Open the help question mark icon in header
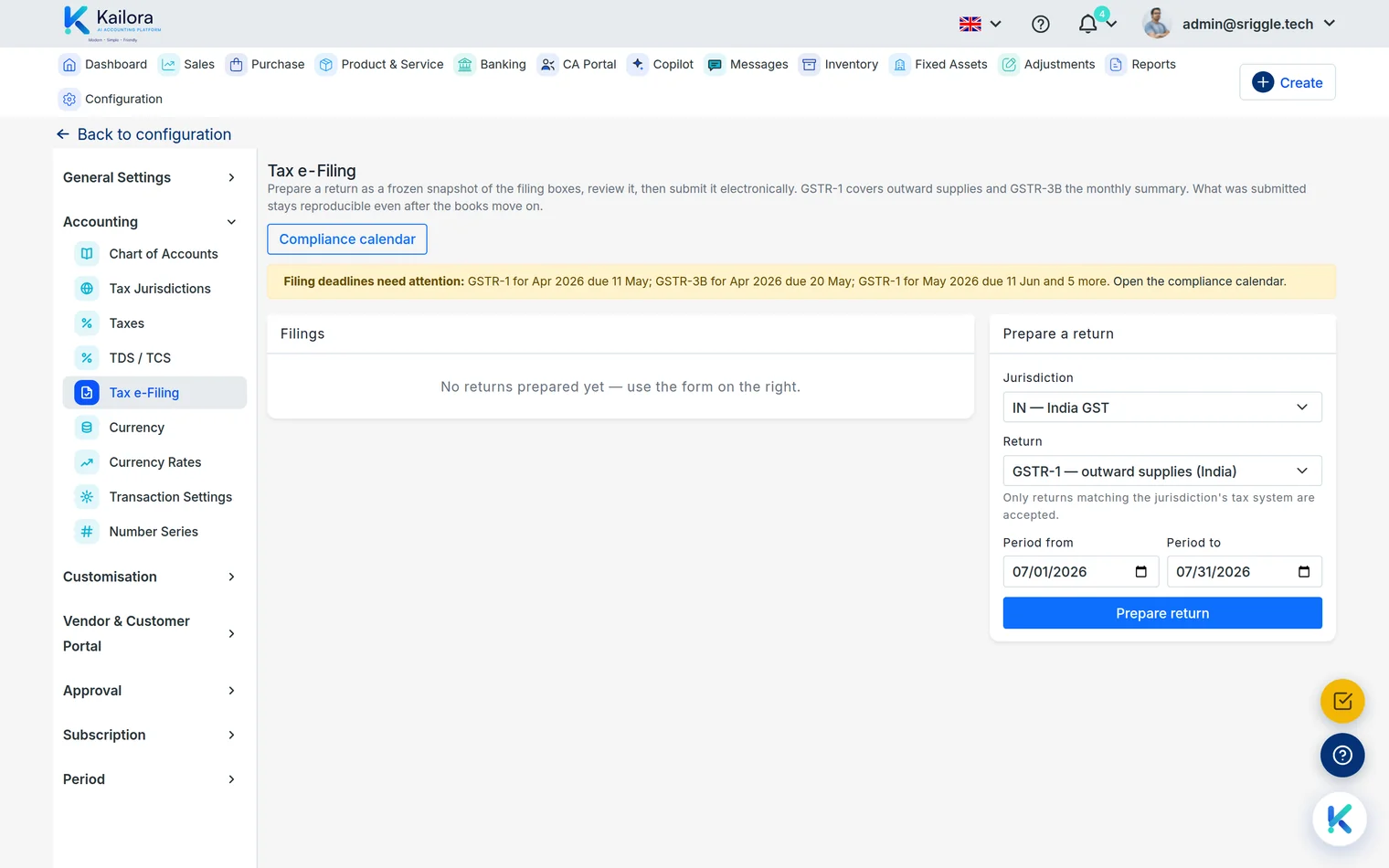1389x868 pixels. pos(1040,24)
